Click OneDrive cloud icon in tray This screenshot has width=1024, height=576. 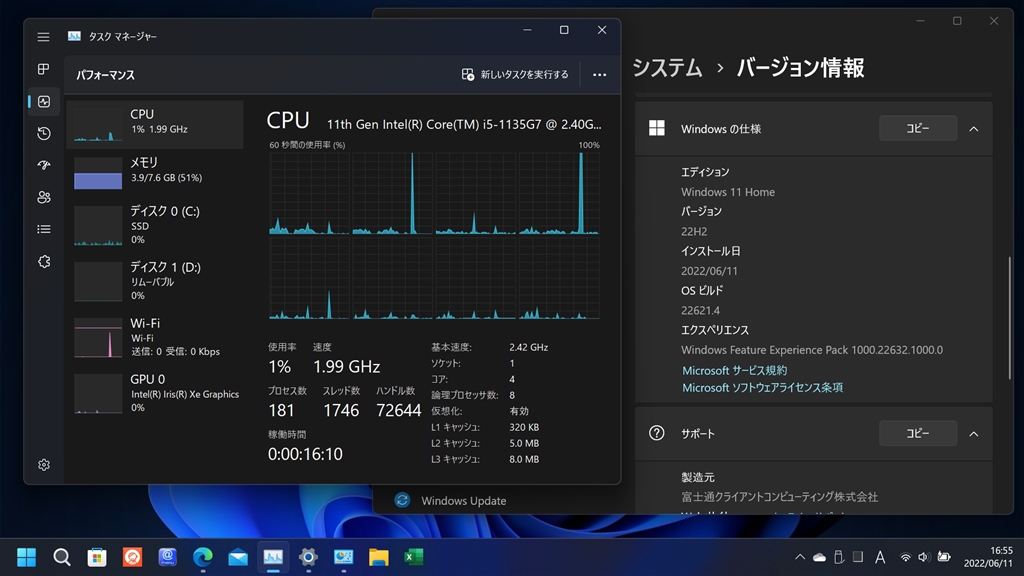(x=819, y=557)
